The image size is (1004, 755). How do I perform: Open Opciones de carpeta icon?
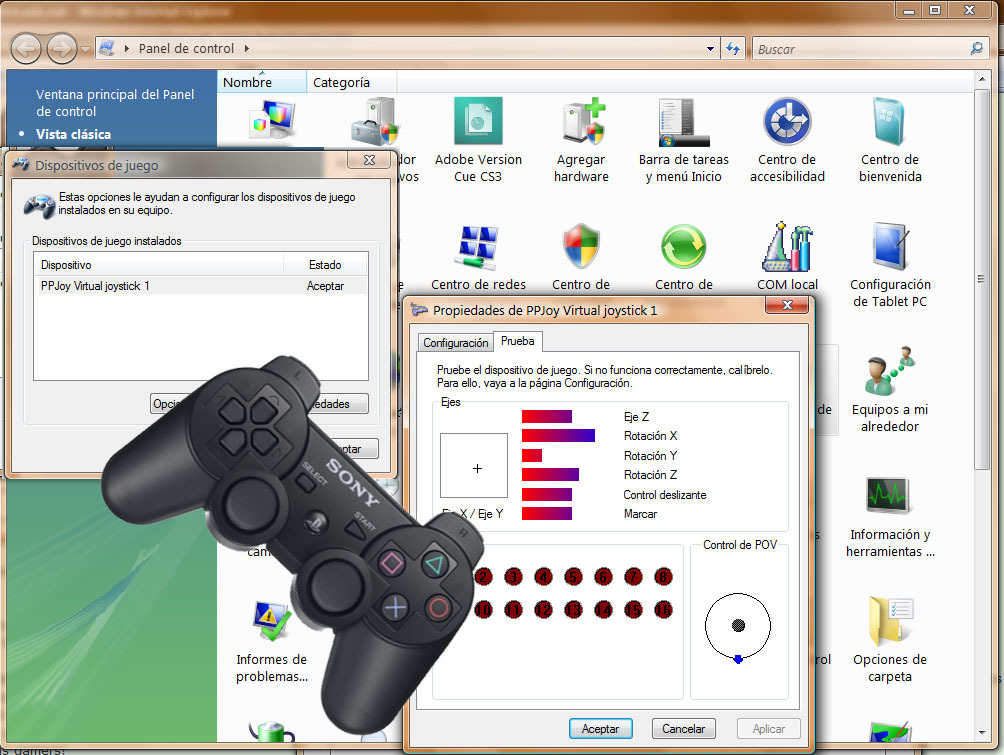889,624
